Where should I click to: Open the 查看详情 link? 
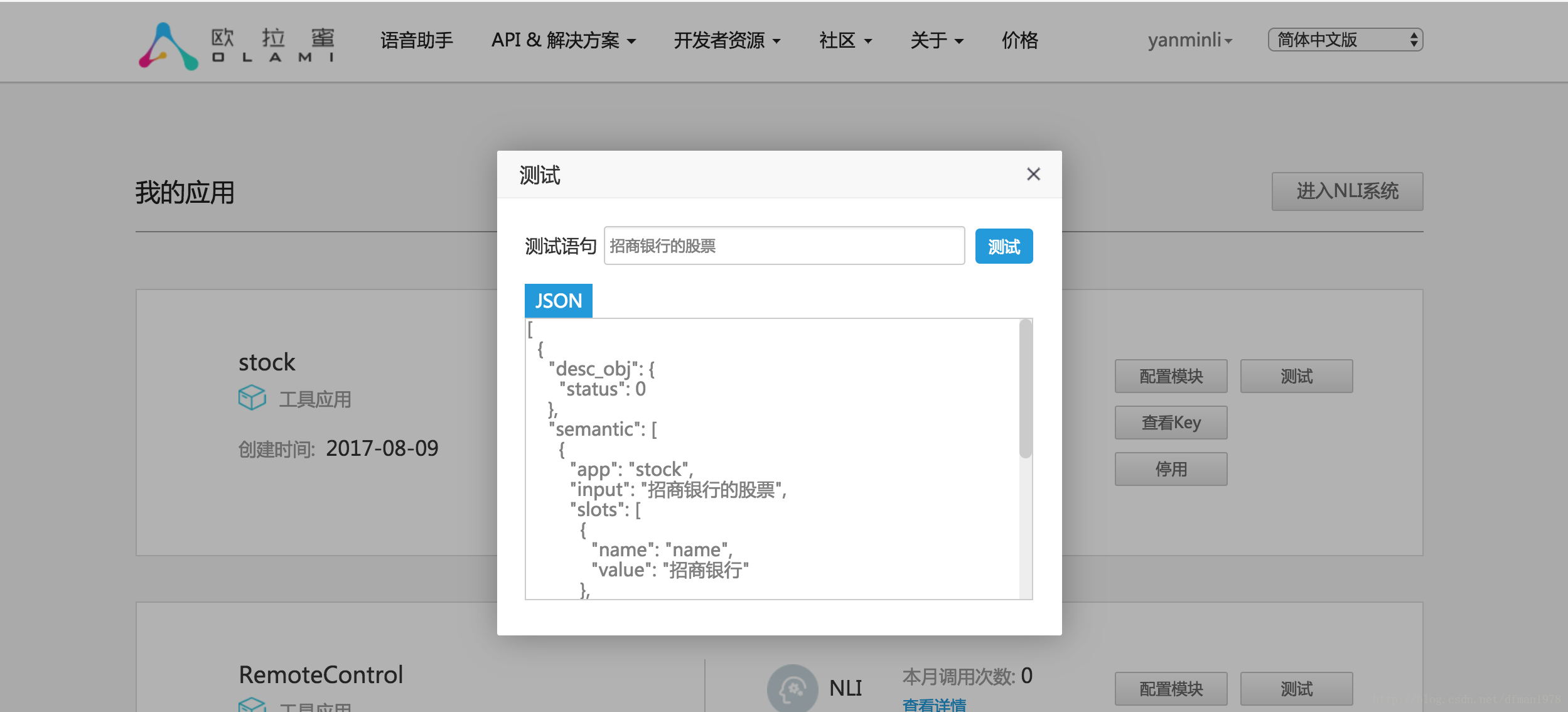934,704
